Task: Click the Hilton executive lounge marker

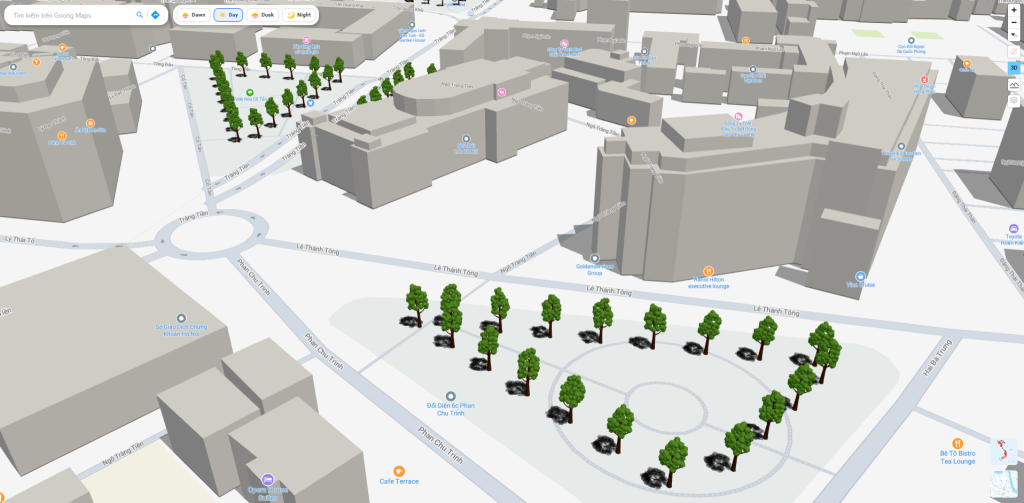Action: tap(708, 271)
